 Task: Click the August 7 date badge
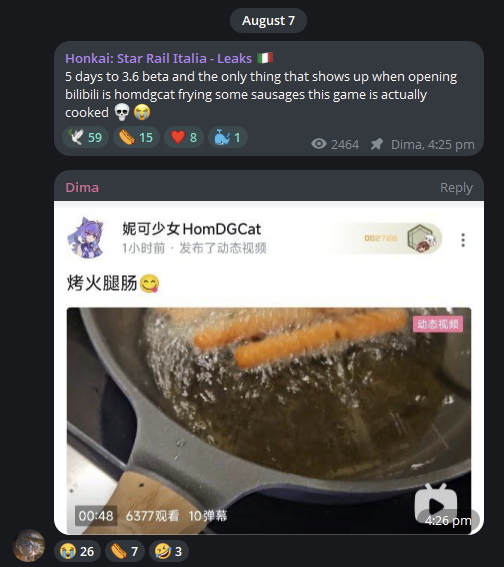click(268, 21)
